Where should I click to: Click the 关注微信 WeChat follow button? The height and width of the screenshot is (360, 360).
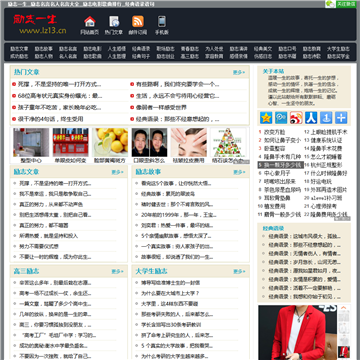(346, 4)
